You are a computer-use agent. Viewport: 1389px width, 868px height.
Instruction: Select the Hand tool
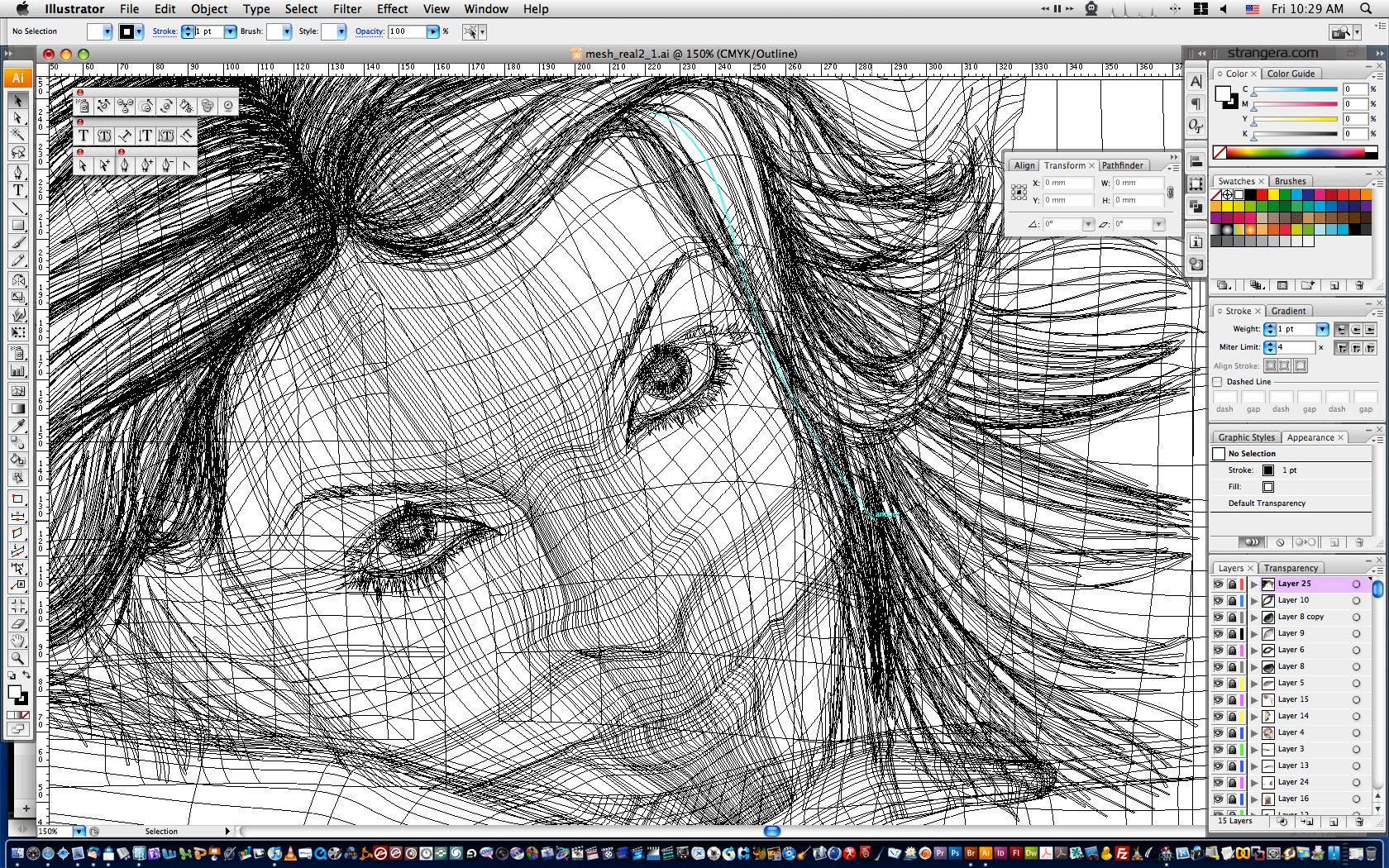17,641
